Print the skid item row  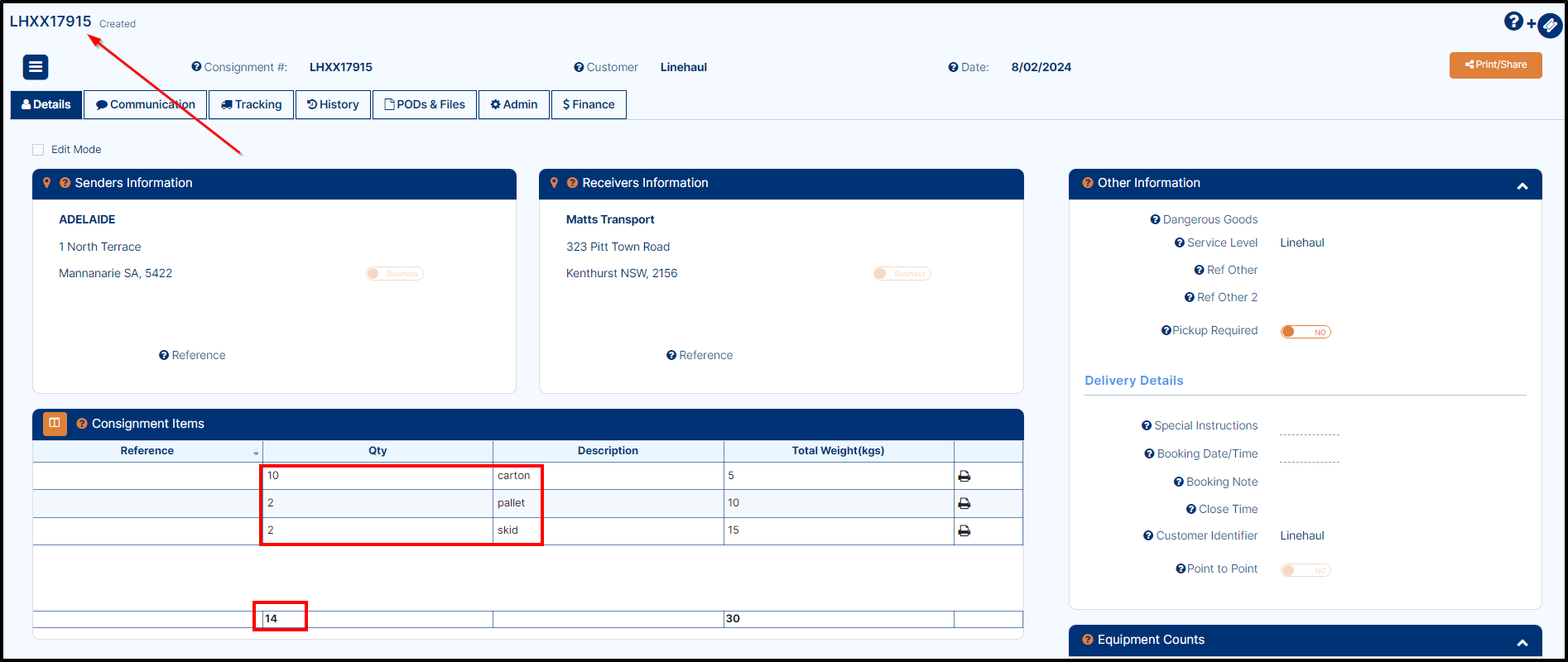pyautogui.click(x=964, y=530)
